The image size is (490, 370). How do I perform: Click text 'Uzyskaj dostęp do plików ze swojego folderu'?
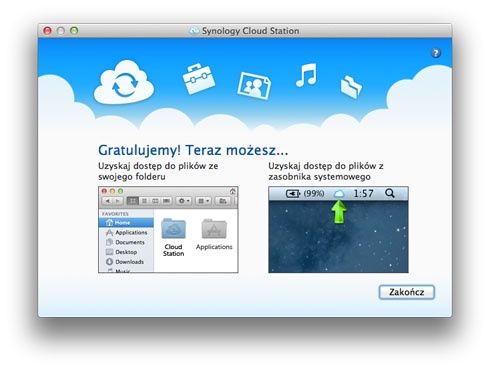(158, 171)
